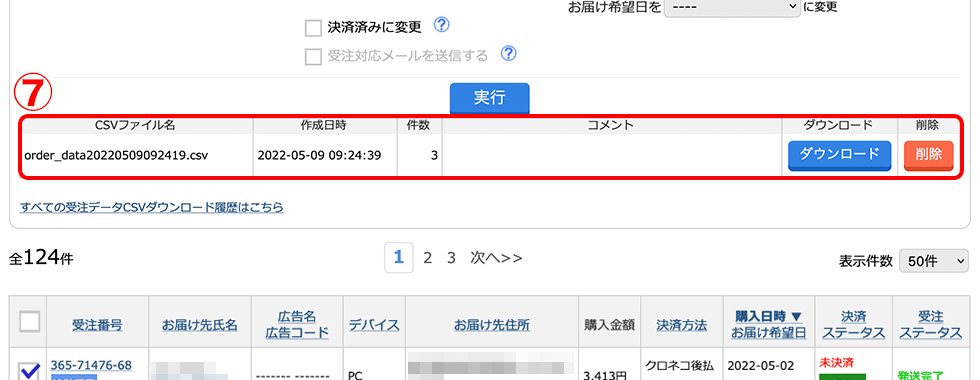Sort by 広告コード column header
The image size is (980, 380).
298,333
